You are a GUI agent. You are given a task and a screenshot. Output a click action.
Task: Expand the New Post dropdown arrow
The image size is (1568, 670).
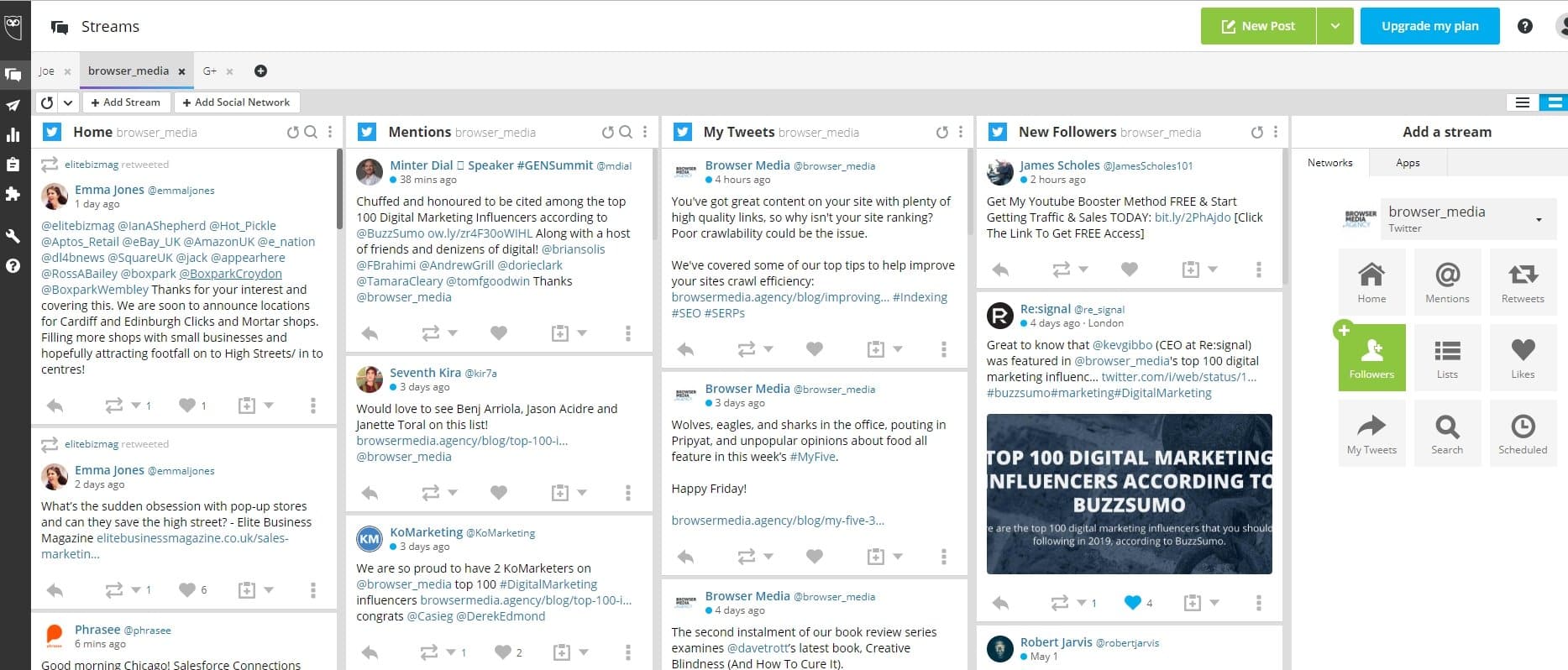click(x=1335, y=26)
